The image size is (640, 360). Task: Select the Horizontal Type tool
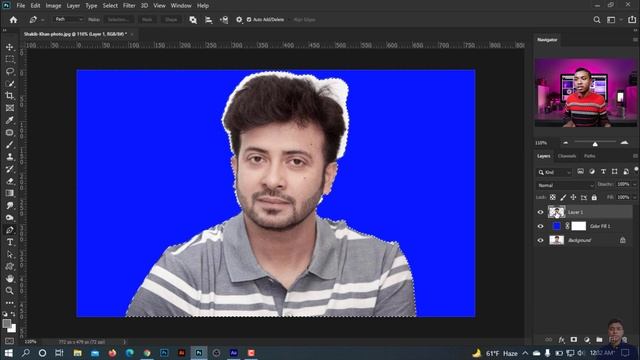[x=9, y=242]
